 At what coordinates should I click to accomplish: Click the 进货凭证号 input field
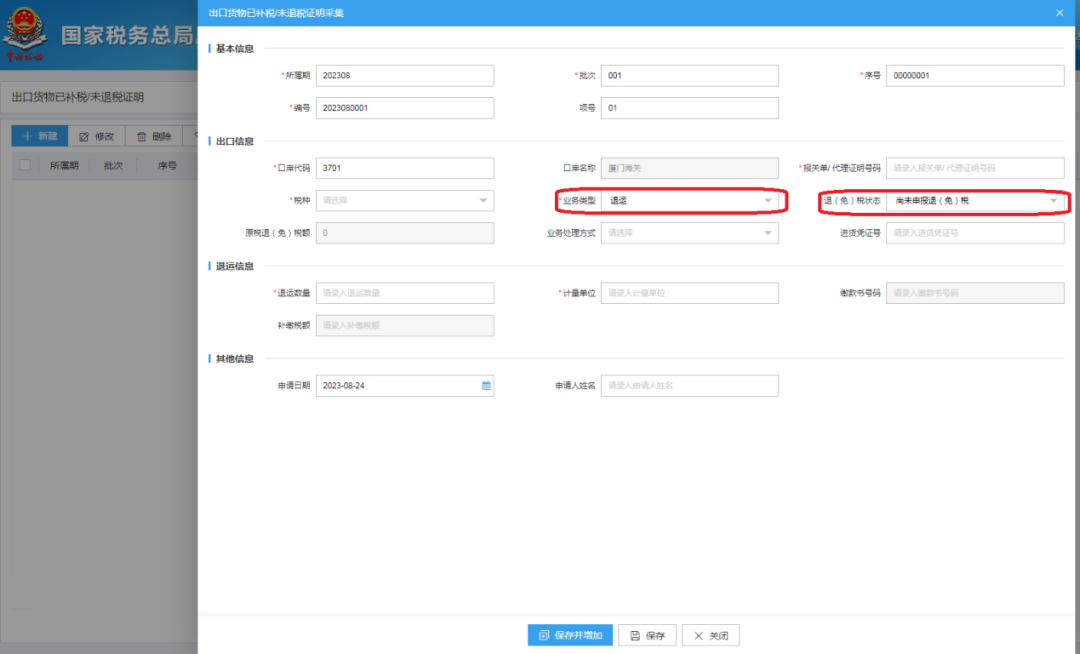coord(975,233)
